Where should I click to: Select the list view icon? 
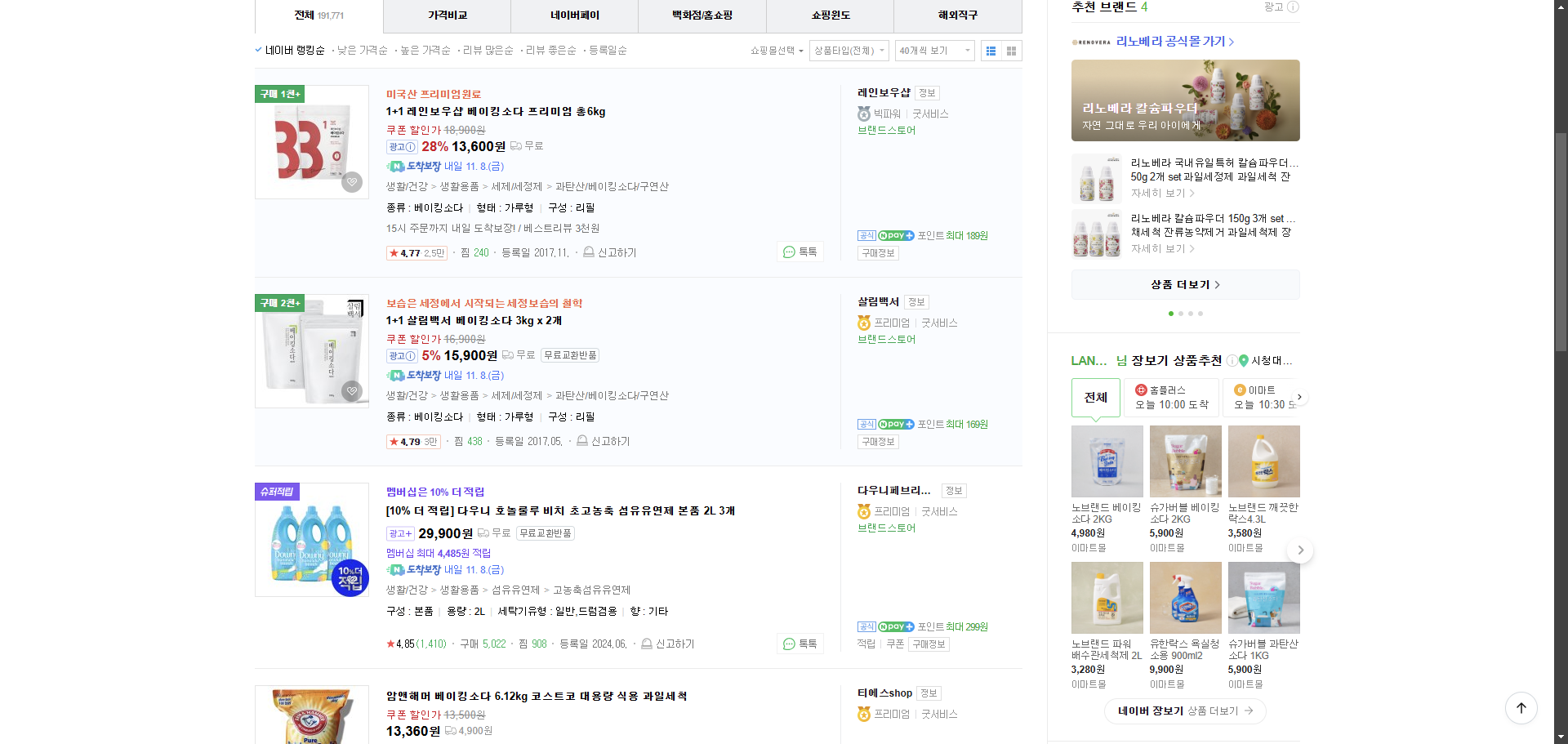991,51
